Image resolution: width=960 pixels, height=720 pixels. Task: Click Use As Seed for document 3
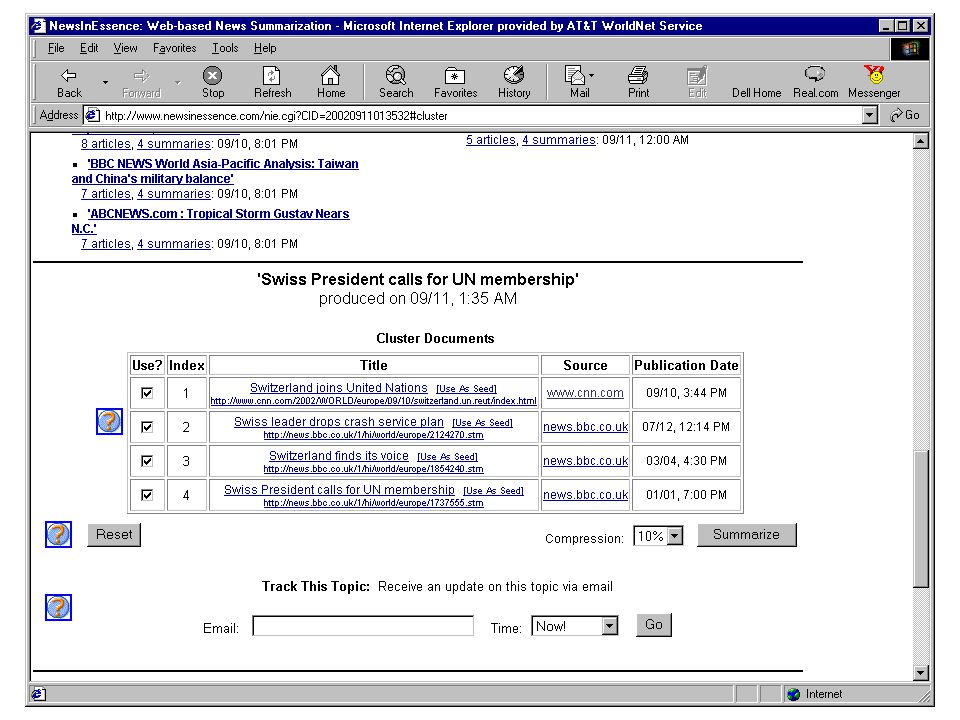coord(447,457)
